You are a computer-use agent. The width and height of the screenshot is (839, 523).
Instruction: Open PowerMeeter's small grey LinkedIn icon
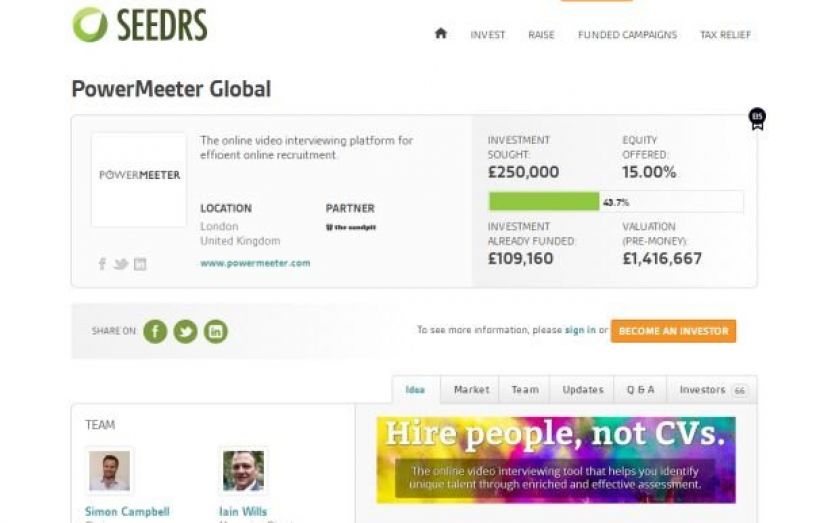click(x=140, y=264)
